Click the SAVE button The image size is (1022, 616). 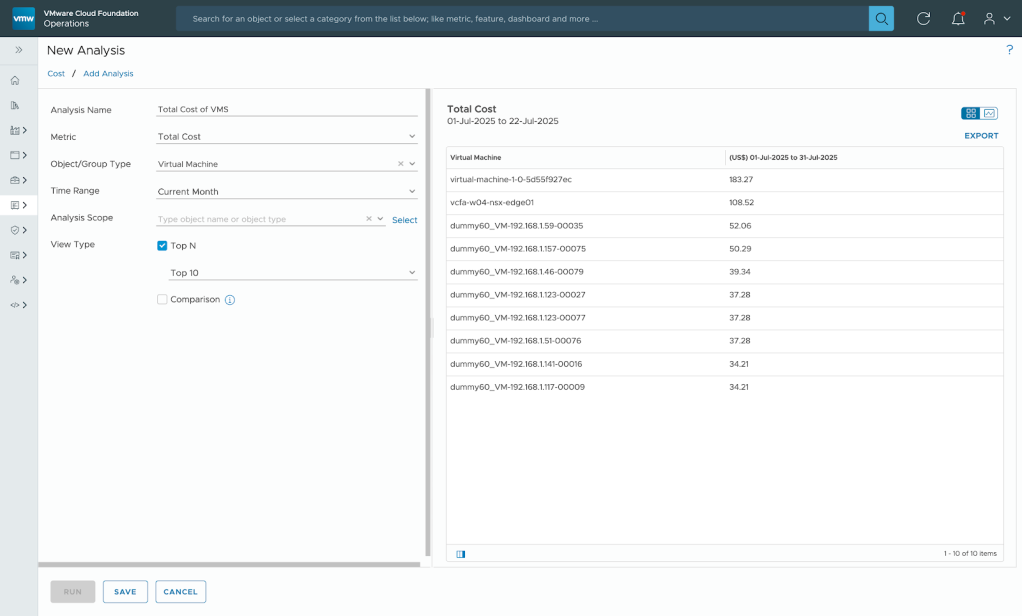coord(125,592)
